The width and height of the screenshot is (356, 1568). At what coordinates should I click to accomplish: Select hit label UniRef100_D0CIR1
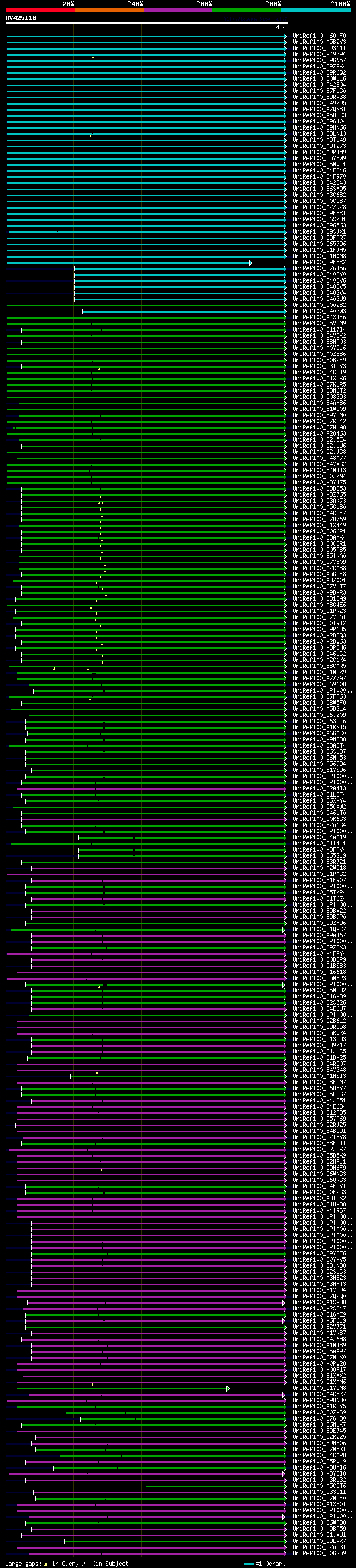319,543
